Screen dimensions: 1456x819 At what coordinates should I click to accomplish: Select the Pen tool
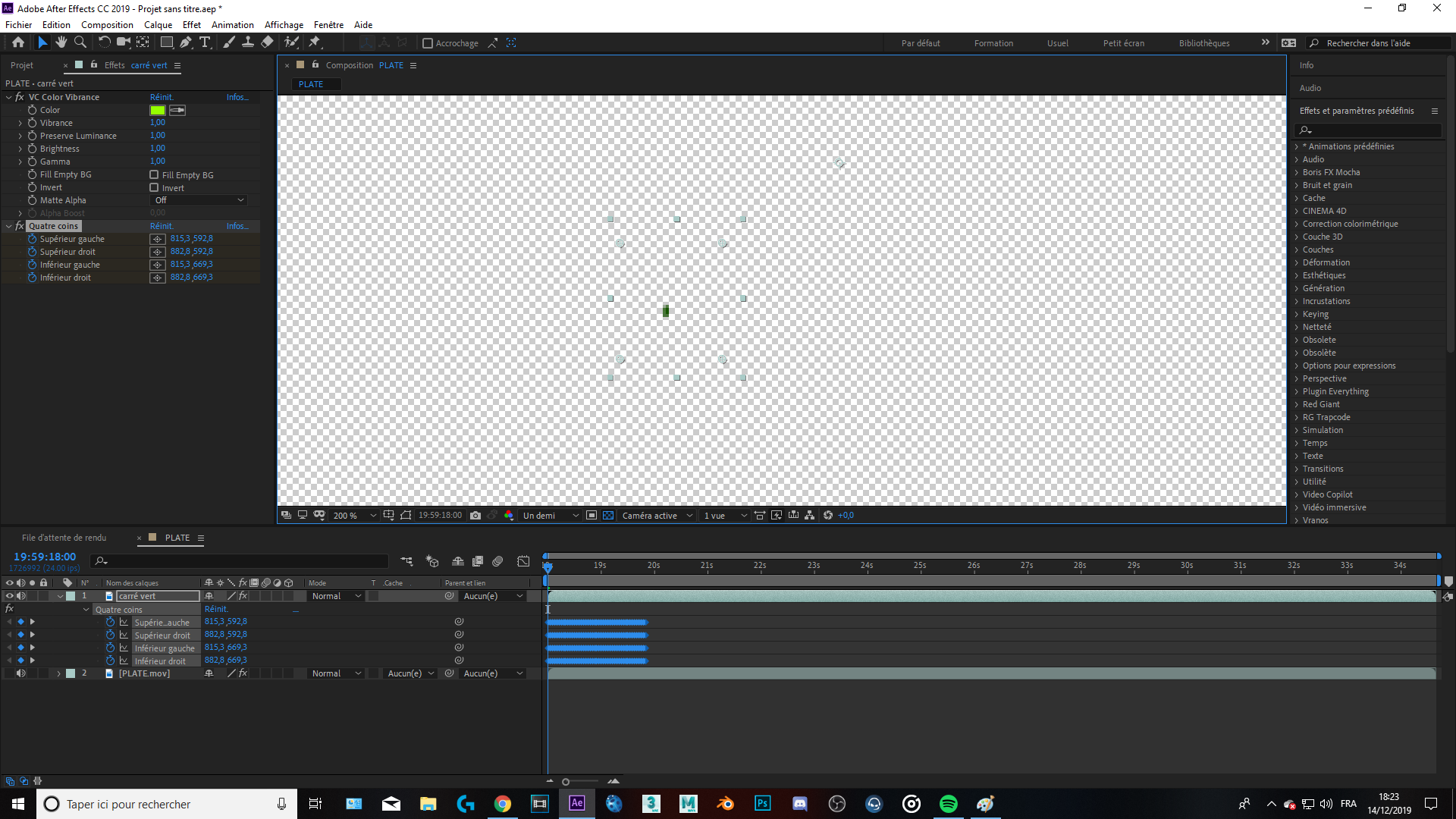pyautogui.click(x=186, y=42)
